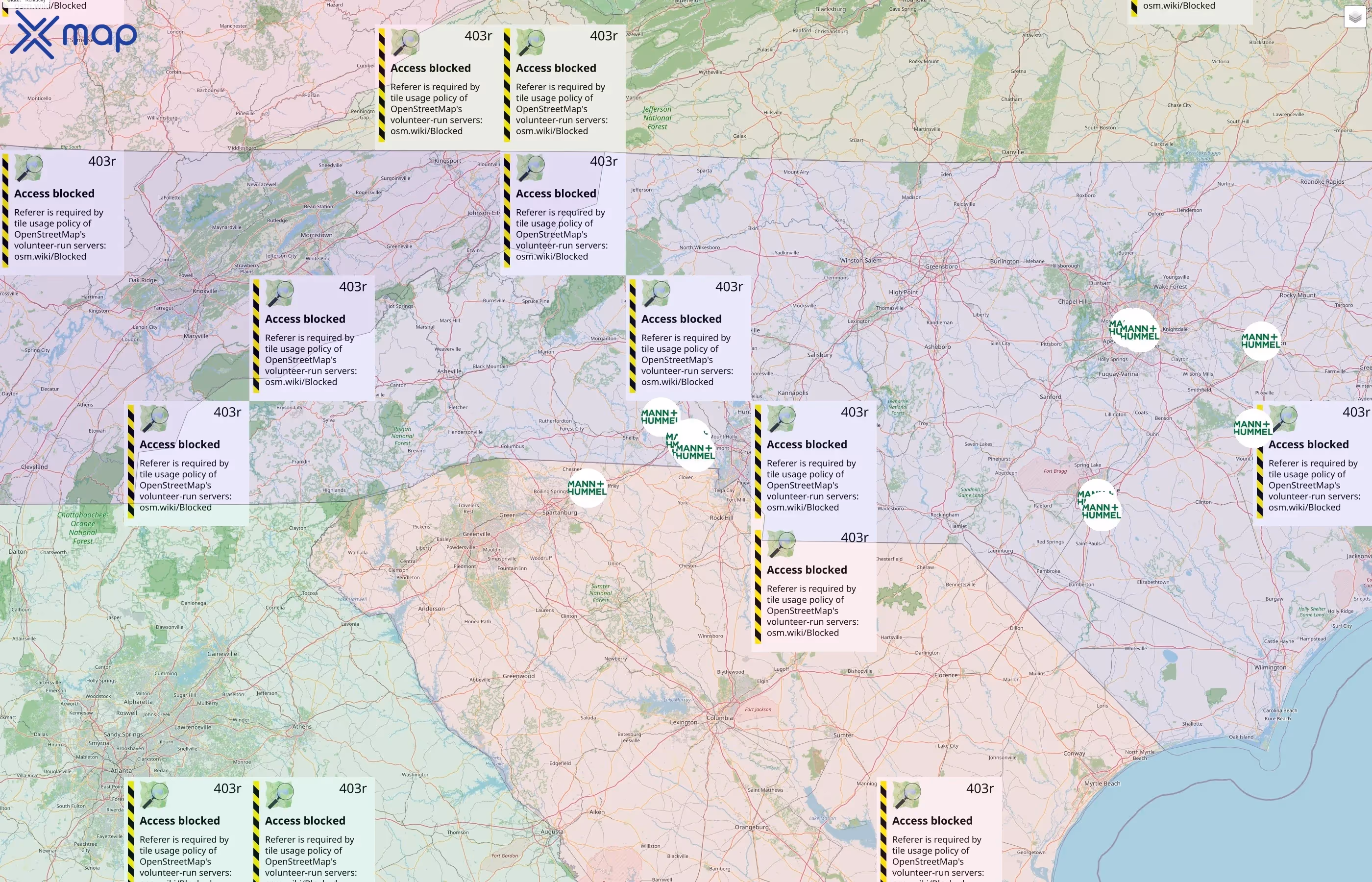The height and width of the screenshot is (882, 1372).
Task: Click the Johnson City label
Action: click(484, 213)
